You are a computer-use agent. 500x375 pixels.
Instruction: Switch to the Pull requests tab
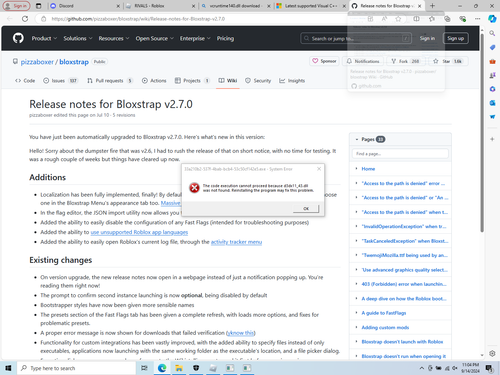pyautogui.click(x=110, y=81)
